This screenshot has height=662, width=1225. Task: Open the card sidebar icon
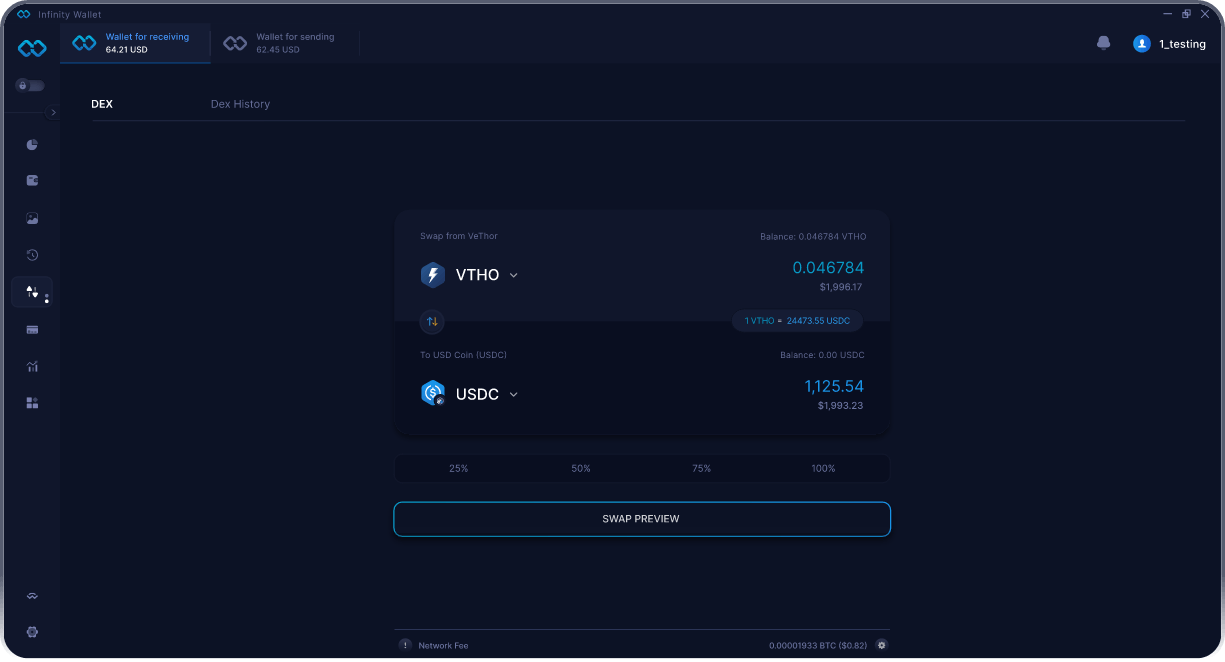(32, 329)
